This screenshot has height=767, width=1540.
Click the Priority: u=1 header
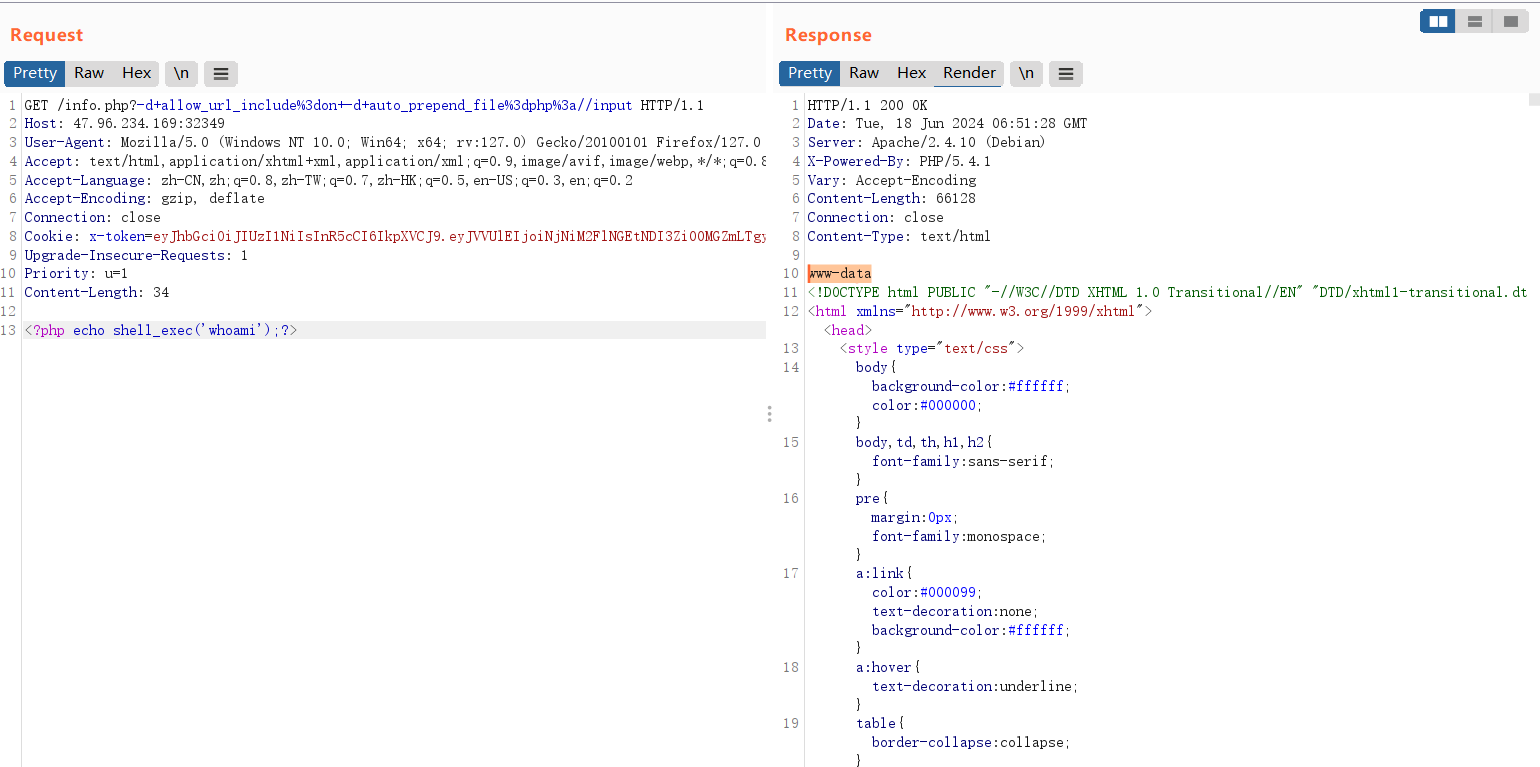point(76,274)
